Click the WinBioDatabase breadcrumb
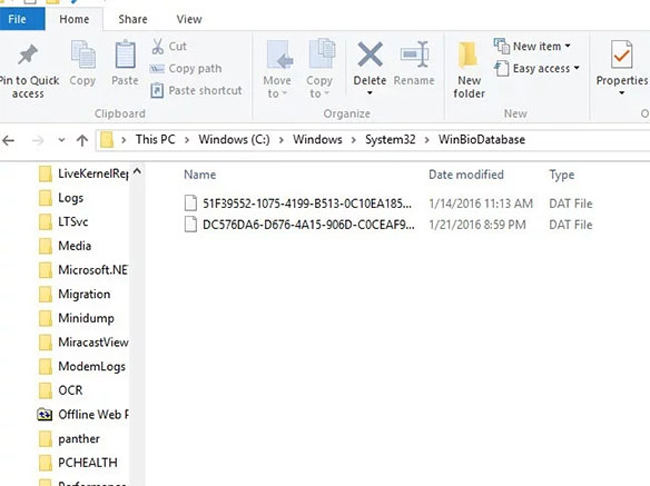Viewport: 650px width, 486px height. (x=482, y=140)
